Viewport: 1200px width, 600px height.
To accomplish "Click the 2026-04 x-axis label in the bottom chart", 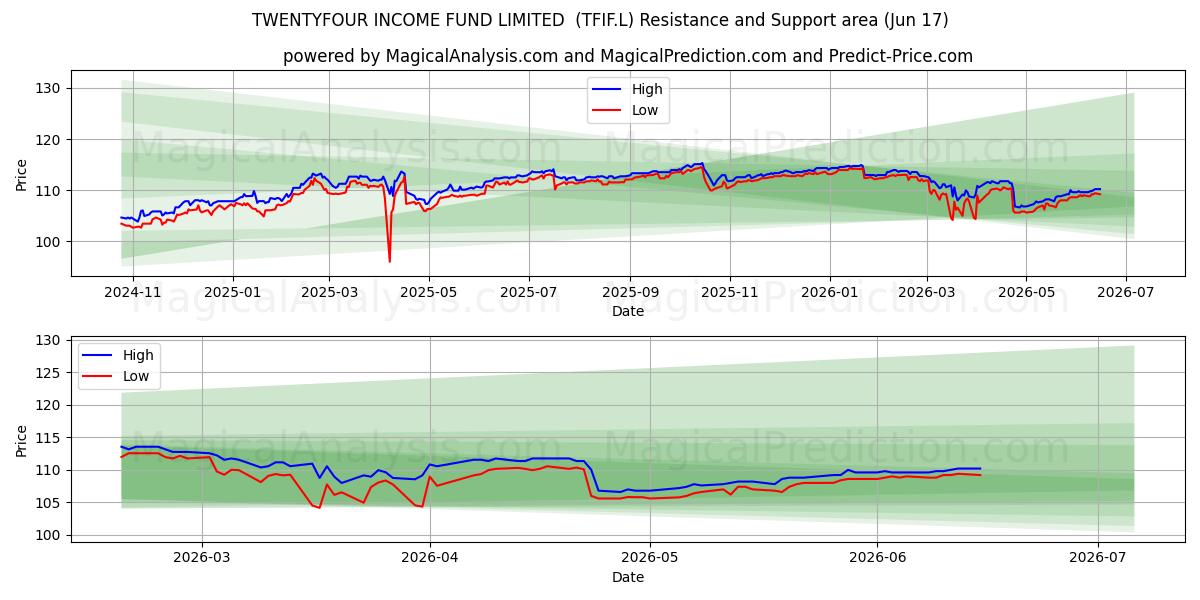I will [x=430, y=559].
